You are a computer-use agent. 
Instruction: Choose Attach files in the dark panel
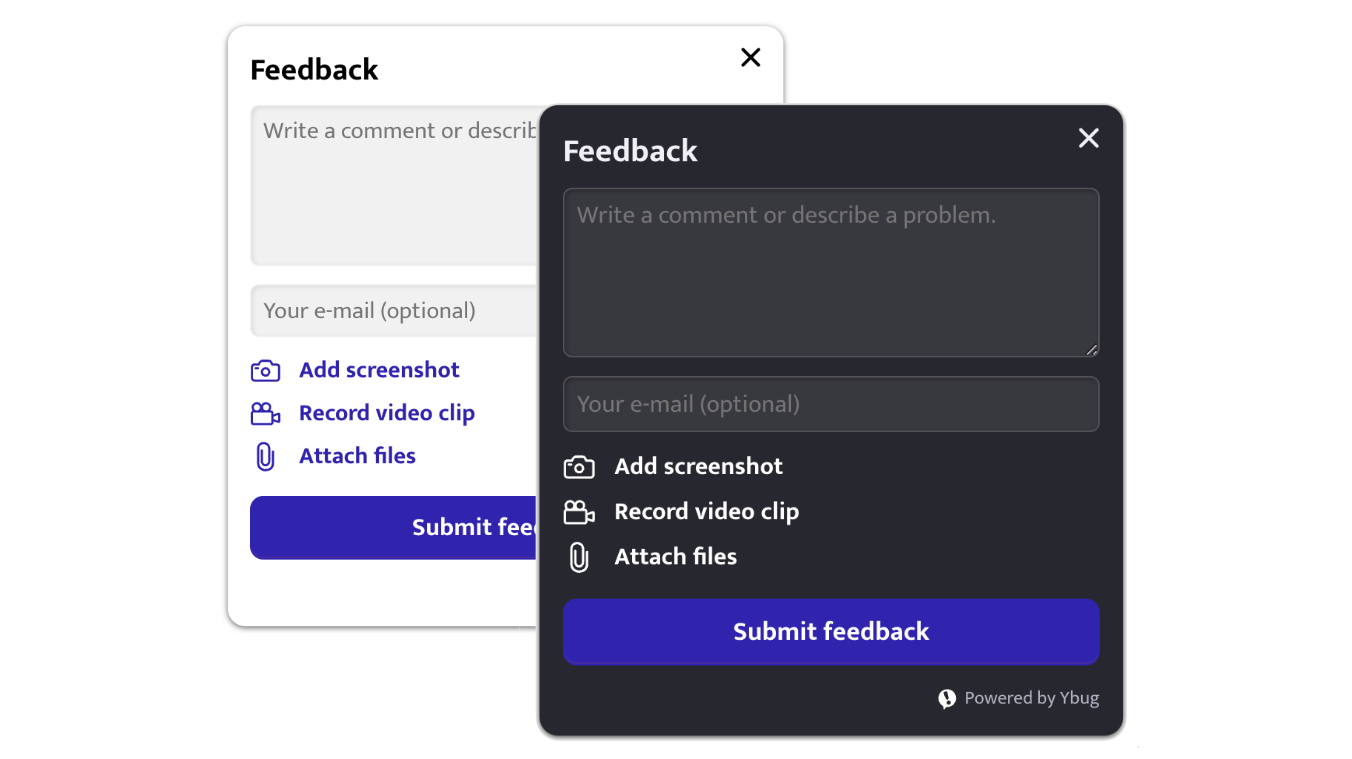(x=675, y=557)
